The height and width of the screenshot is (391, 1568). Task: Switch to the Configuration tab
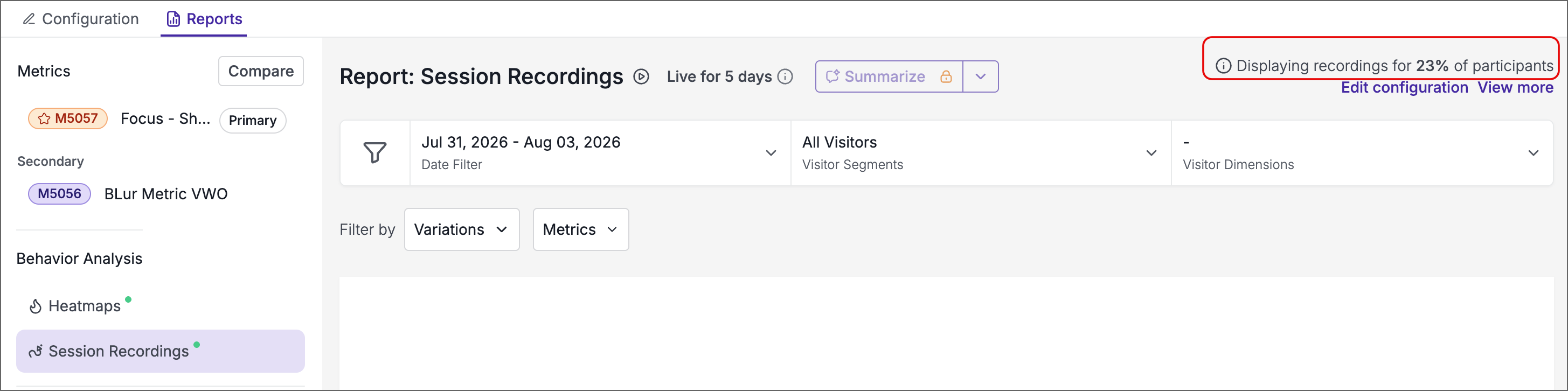pyautogui.click(x=81, y=19)
